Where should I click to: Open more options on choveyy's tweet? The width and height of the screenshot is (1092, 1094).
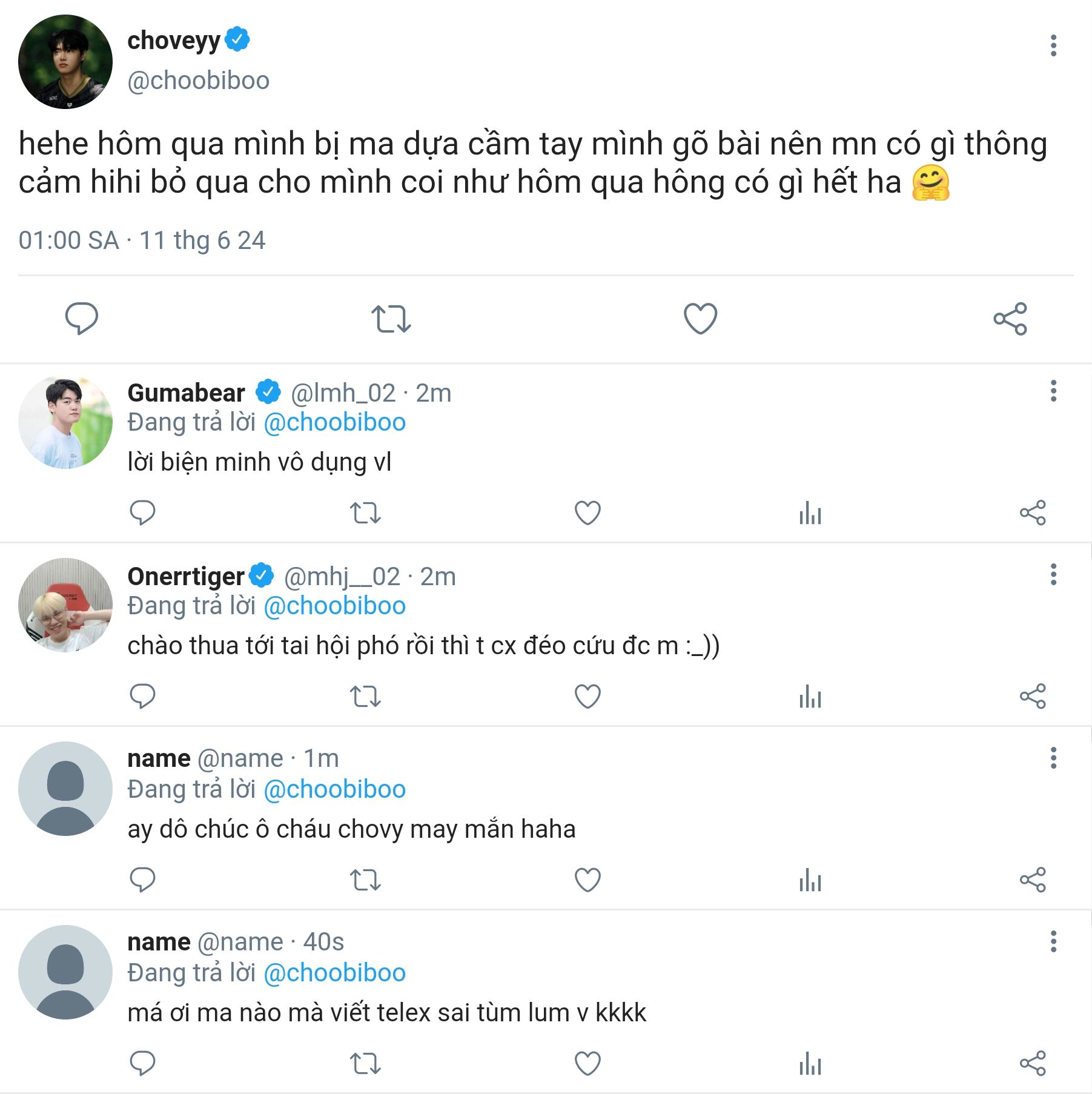click(1053, 45)
